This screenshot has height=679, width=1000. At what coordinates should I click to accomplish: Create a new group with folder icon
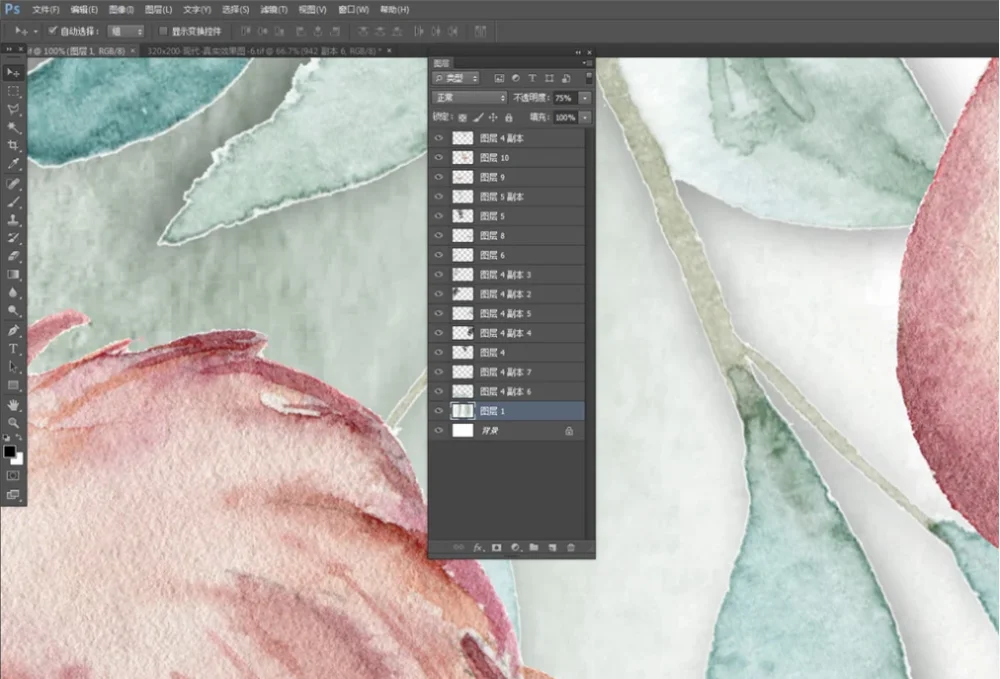pos(534,548)
